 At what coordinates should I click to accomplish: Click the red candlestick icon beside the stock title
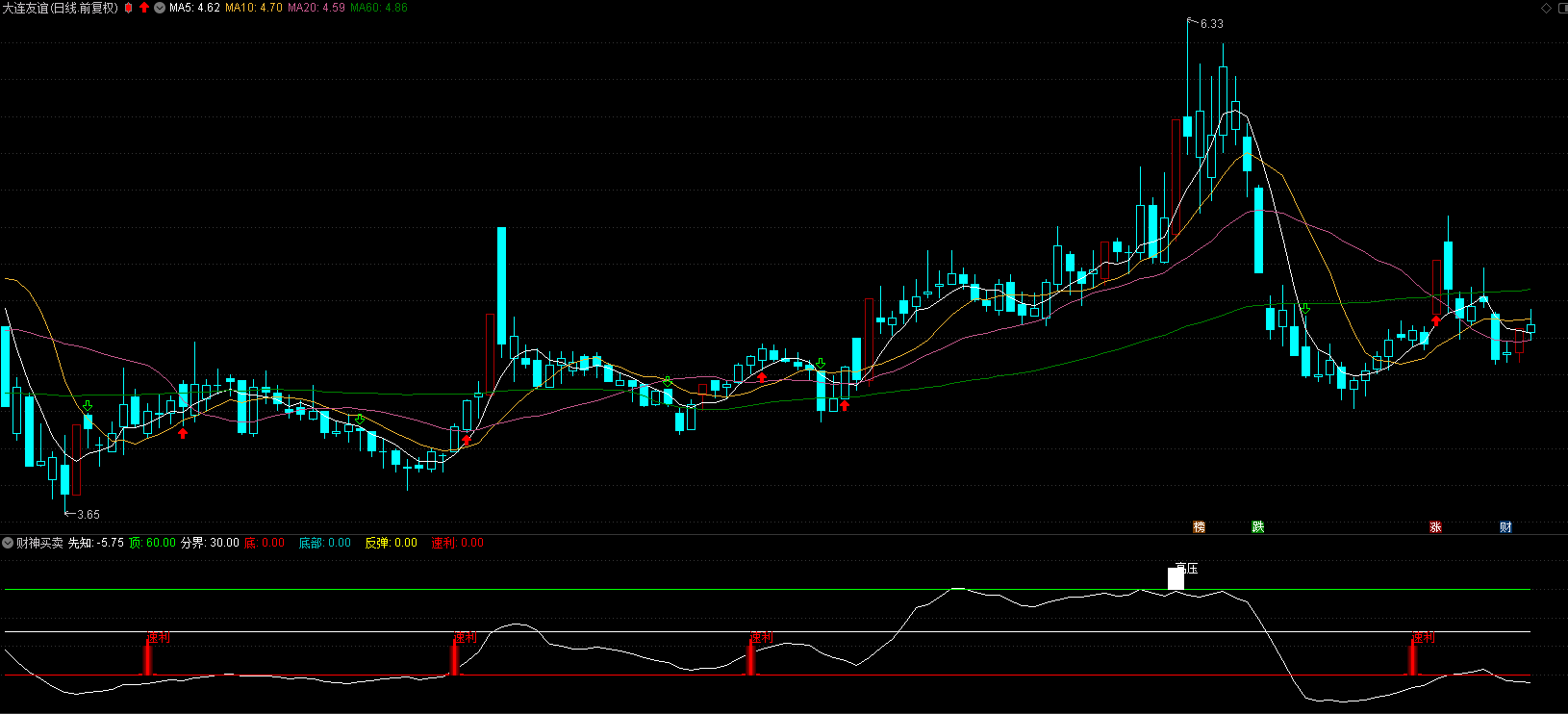tap(129, 8)
